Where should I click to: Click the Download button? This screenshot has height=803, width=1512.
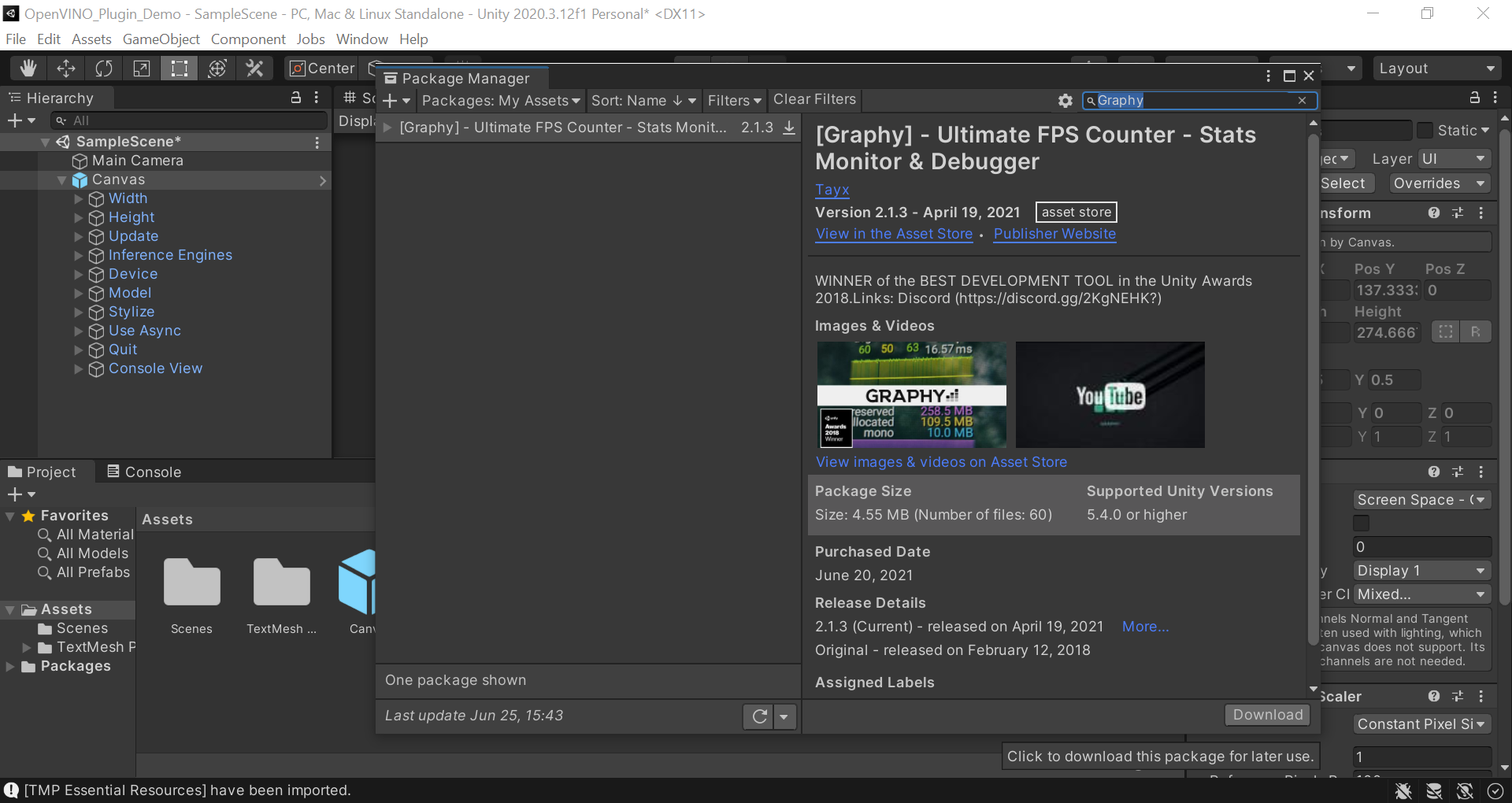tap(1268, 715)
